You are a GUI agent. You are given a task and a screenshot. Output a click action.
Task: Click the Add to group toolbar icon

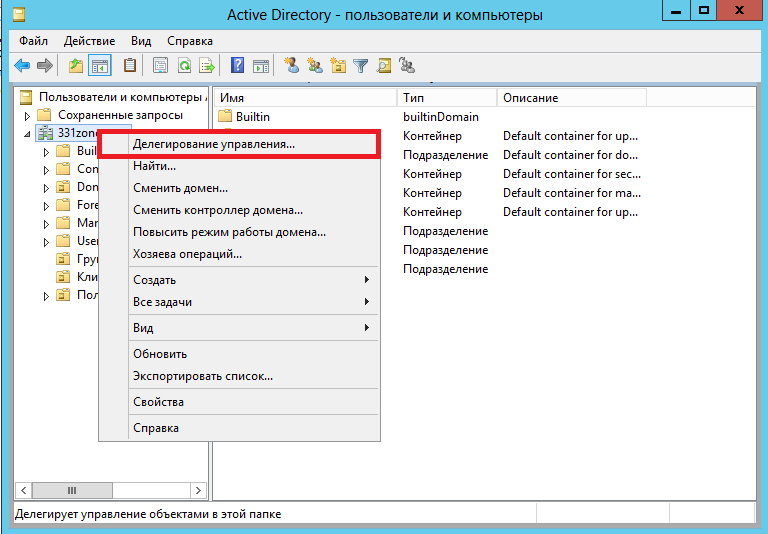click(407, 66)
